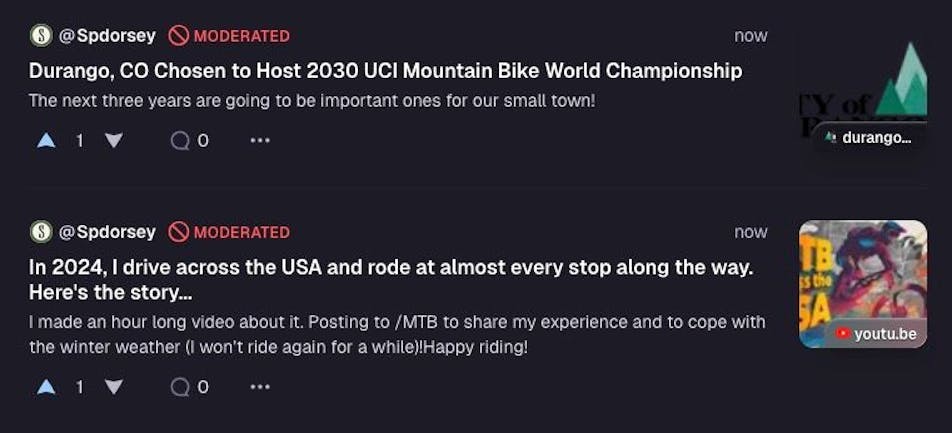Open more options on the Durango post
The height and width of the screenshot is (433, 952).
pos(260,141)
